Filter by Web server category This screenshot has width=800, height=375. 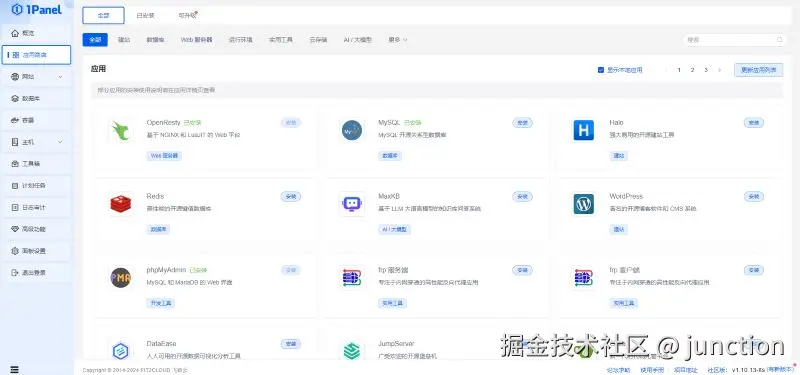pyautogui.click(x=196, y=39)
